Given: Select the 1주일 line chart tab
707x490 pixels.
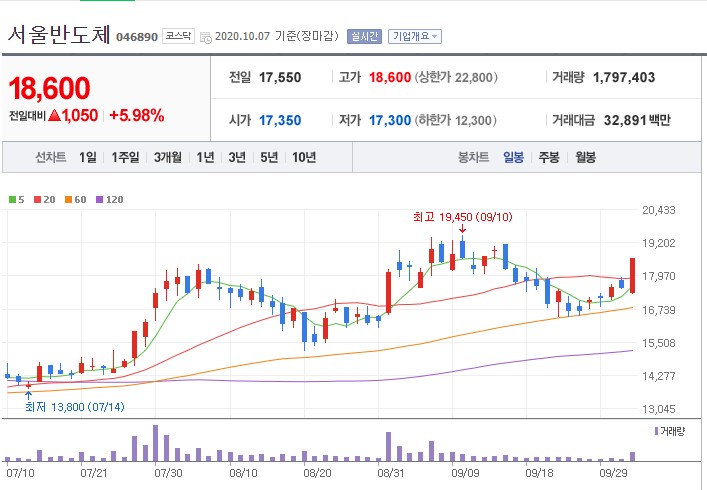Looking at the screenshot, I should 125,157.
